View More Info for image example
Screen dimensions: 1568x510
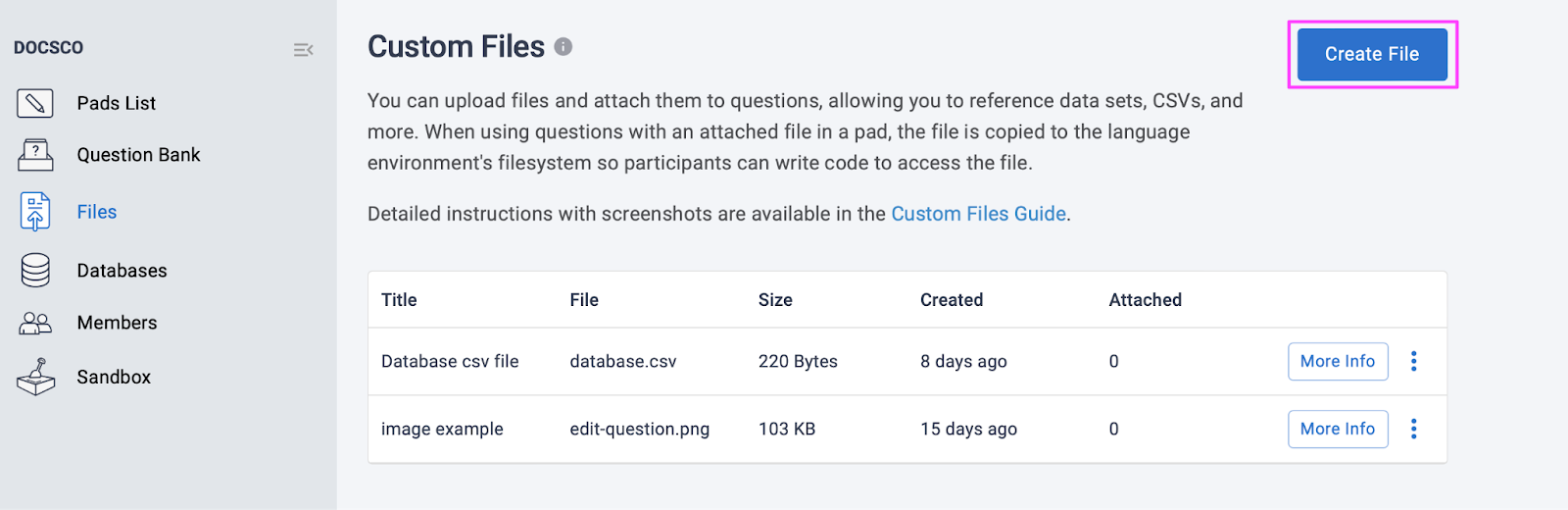(x=1338, y=429)
